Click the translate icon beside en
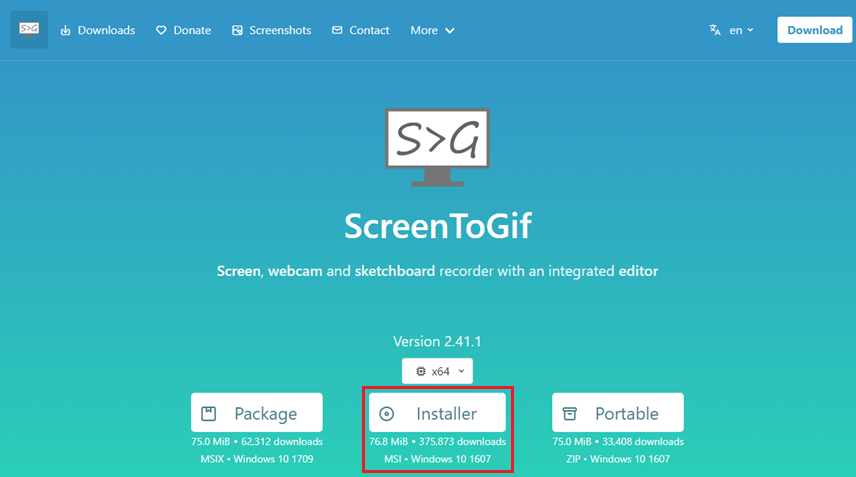The width and height of the screenshot is (856, 477). (x=715, y=30)
